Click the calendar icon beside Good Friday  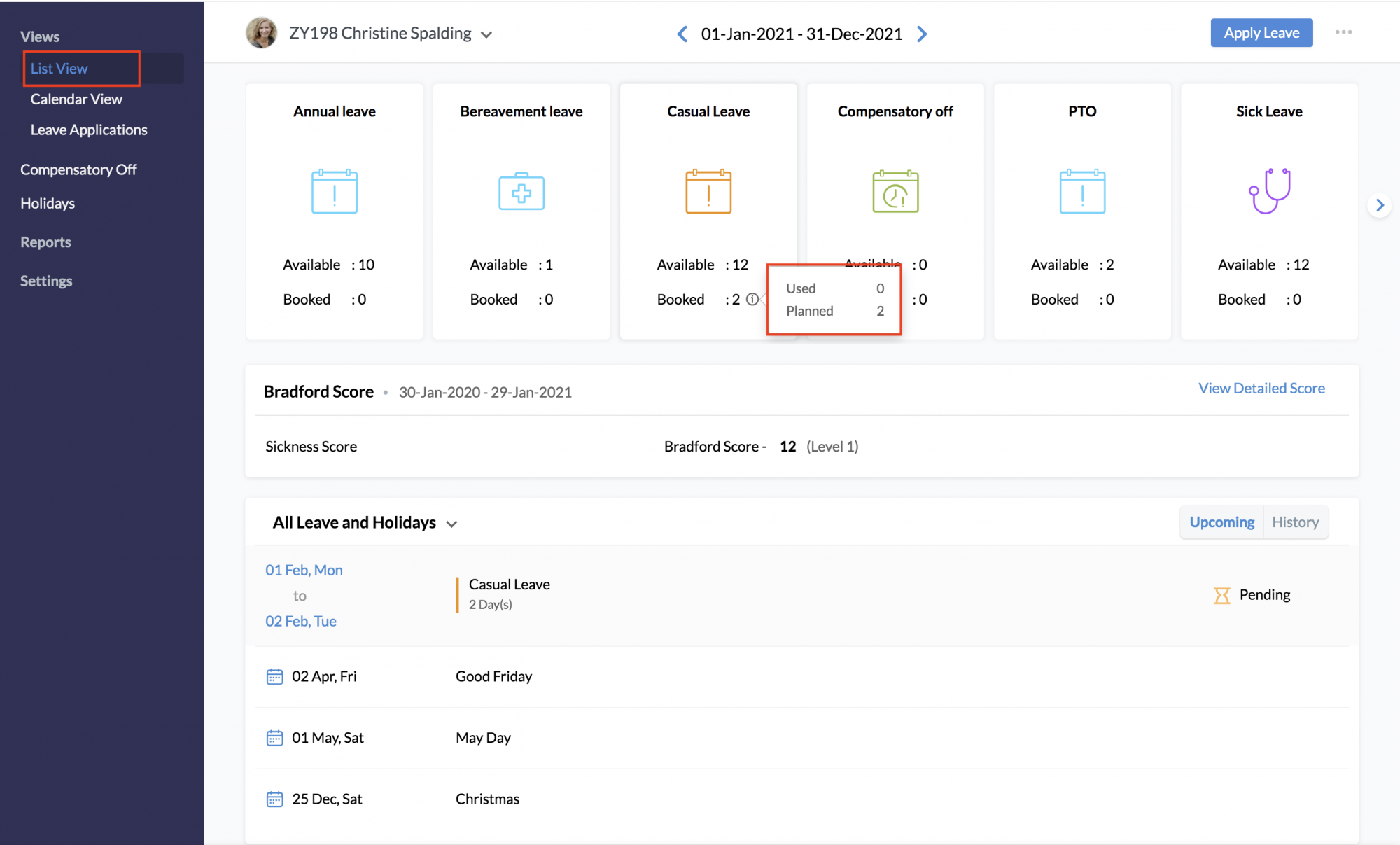(274, 676)
